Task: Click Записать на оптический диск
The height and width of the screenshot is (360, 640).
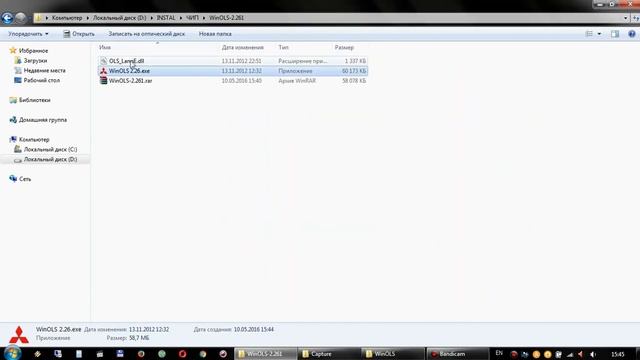Action: 147,34
